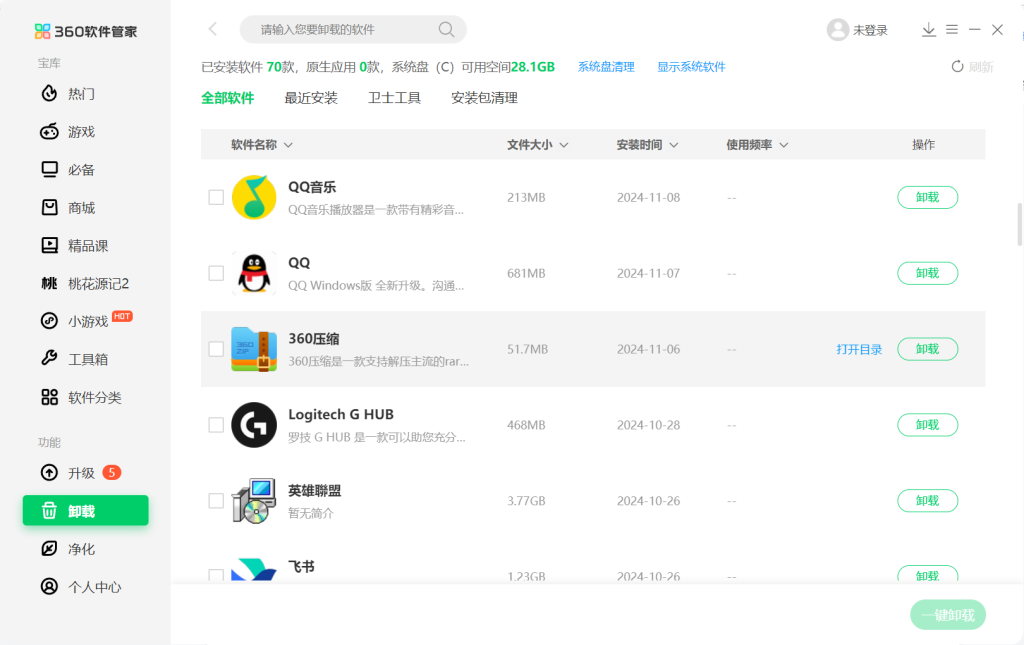Select the 必备 monitor icon
Screen dimensions: 1024x645
pos(49,170)
